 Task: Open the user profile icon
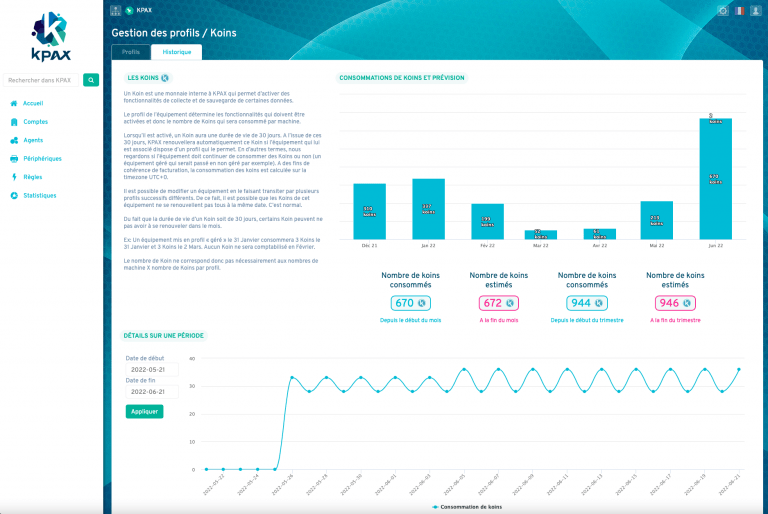[x=755, y=10]
